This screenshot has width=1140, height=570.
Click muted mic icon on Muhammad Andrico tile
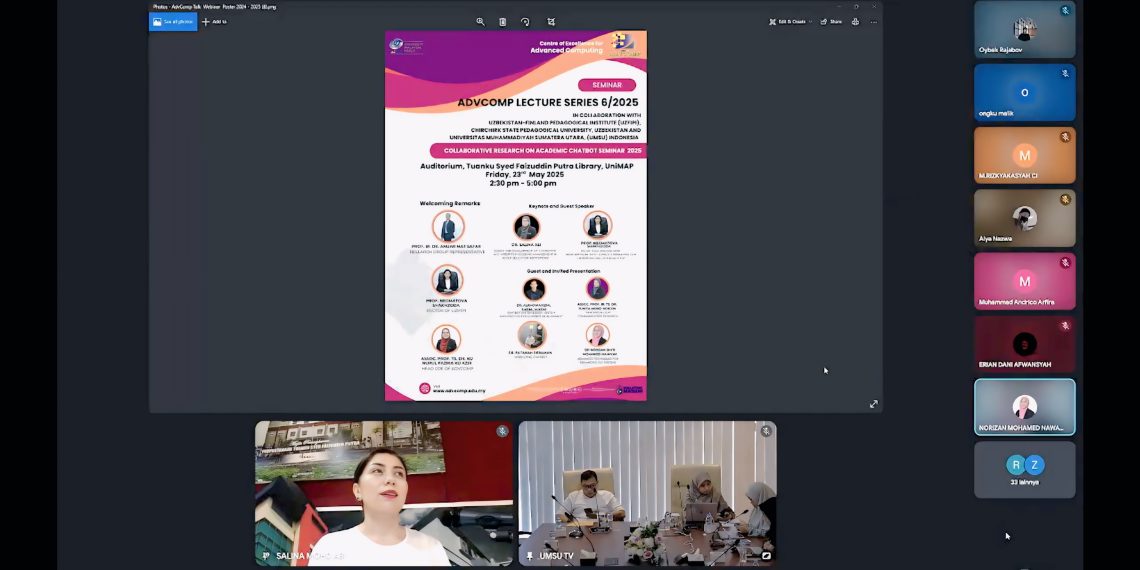(1065, 262)
